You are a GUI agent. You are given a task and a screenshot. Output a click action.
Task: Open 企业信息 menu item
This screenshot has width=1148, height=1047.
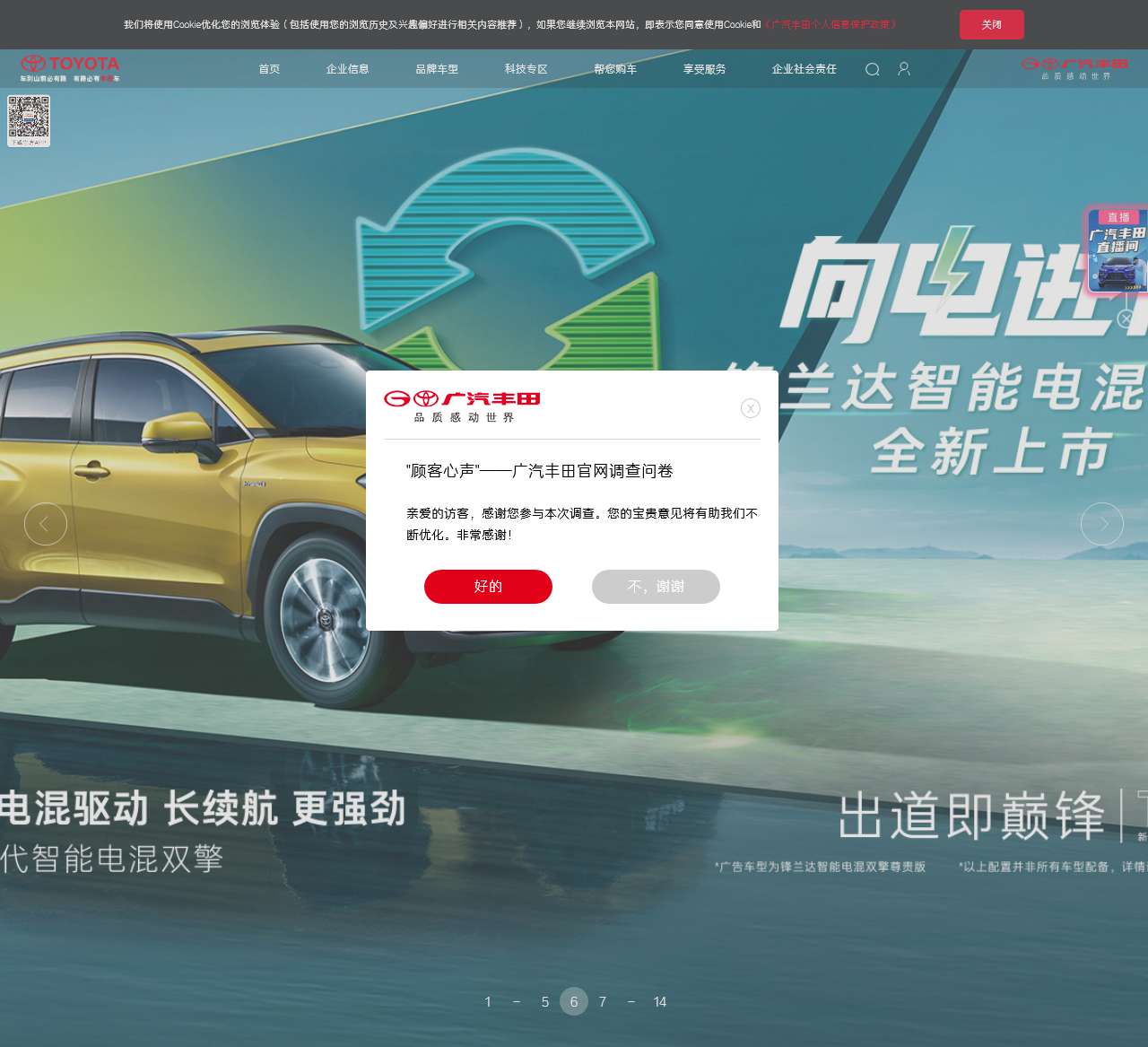[x=348, y=69]
